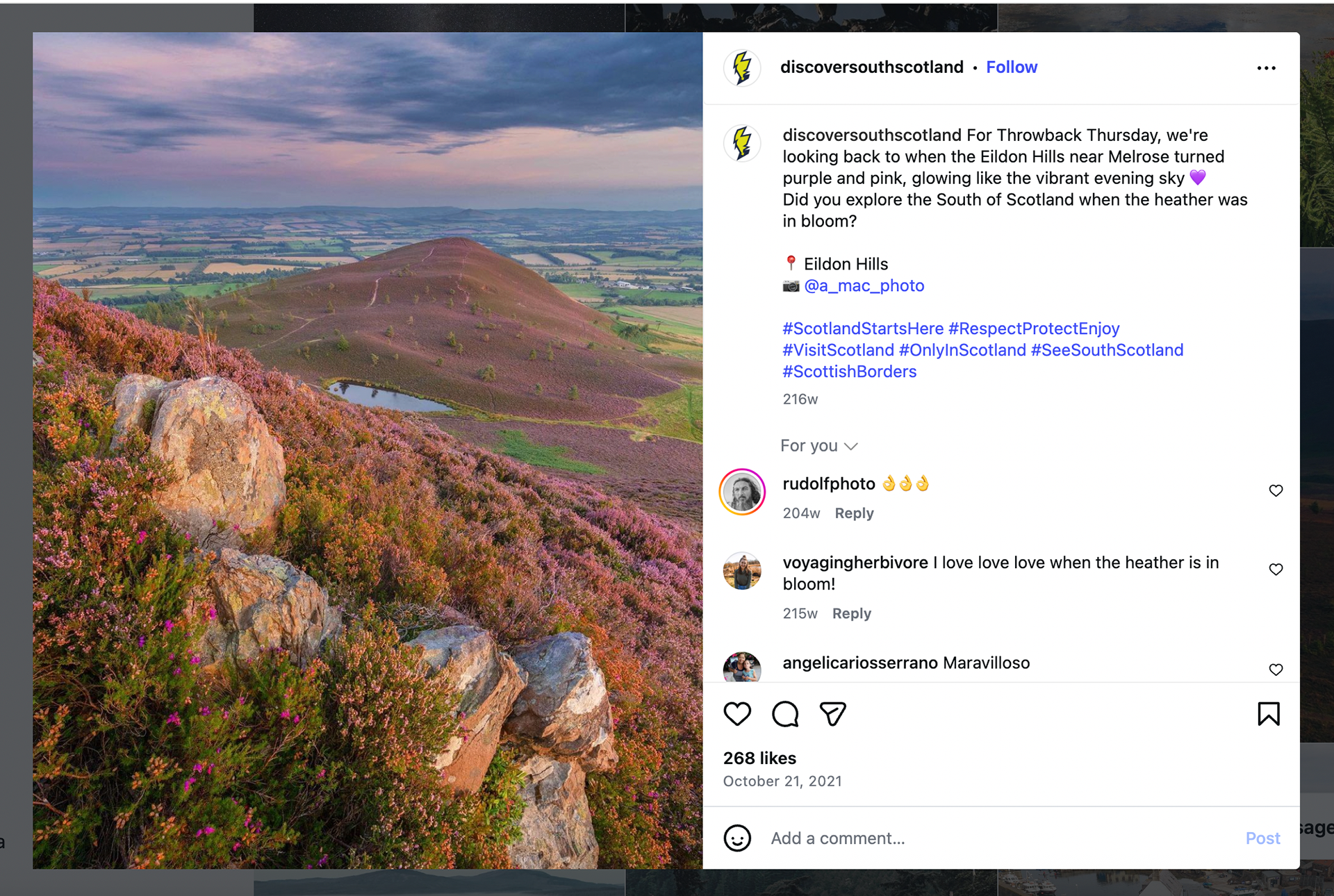Like the post with the heart icon
This screenshot has width=1334, height=896.
pos(737,714)
